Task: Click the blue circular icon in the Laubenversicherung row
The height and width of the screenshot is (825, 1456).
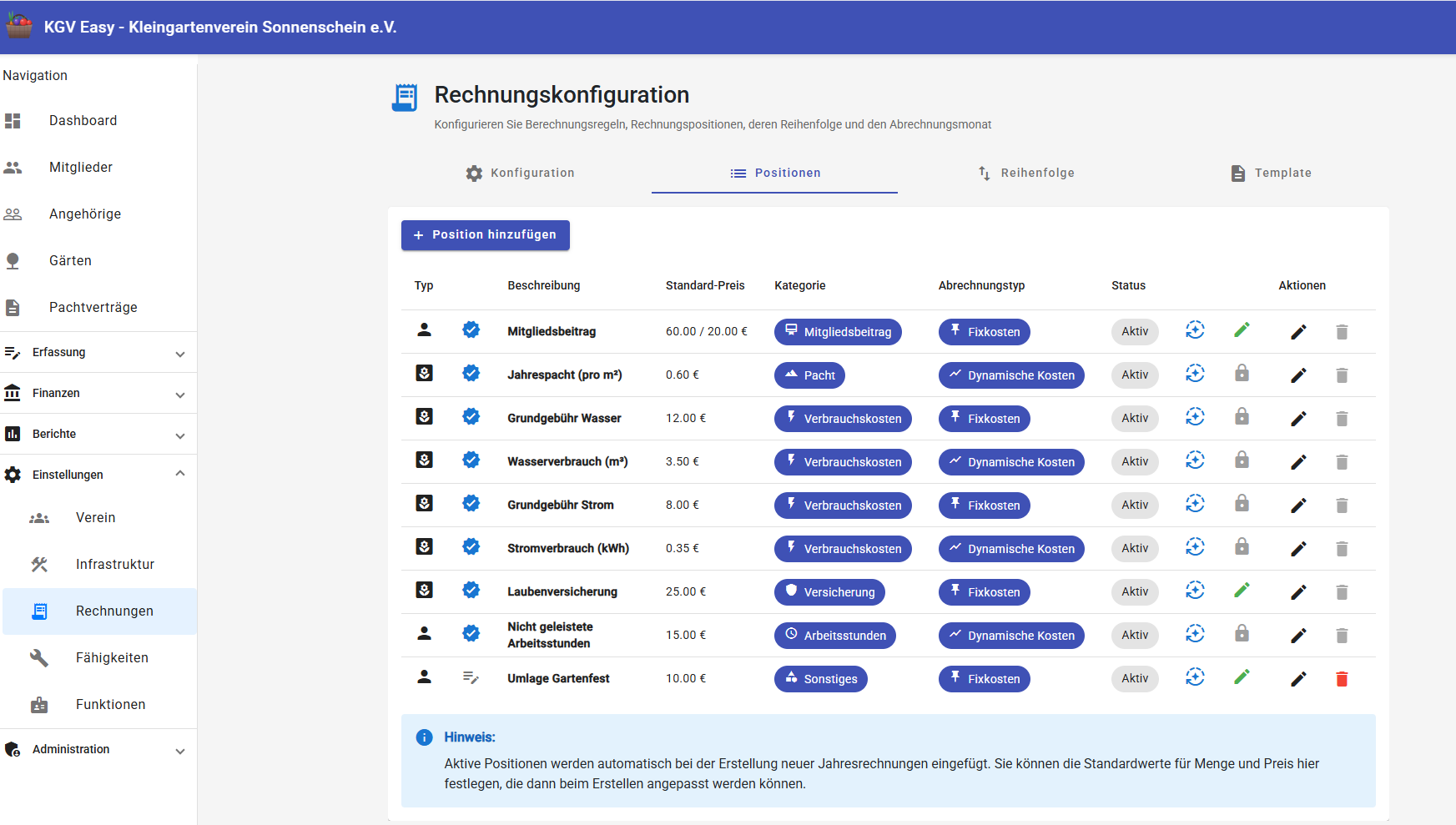Action: coord(1195,591)
